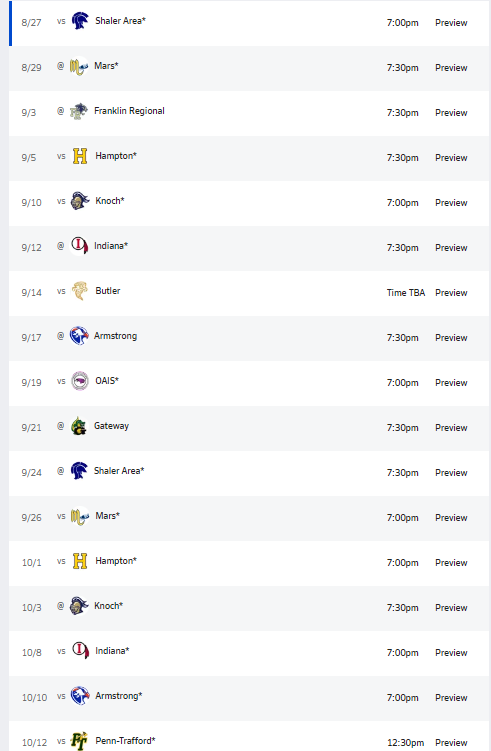The width and height of the screenshot is (491, 751).
Task: Click the Shaler Area logo on 8/27
Action: click(80, 21)
